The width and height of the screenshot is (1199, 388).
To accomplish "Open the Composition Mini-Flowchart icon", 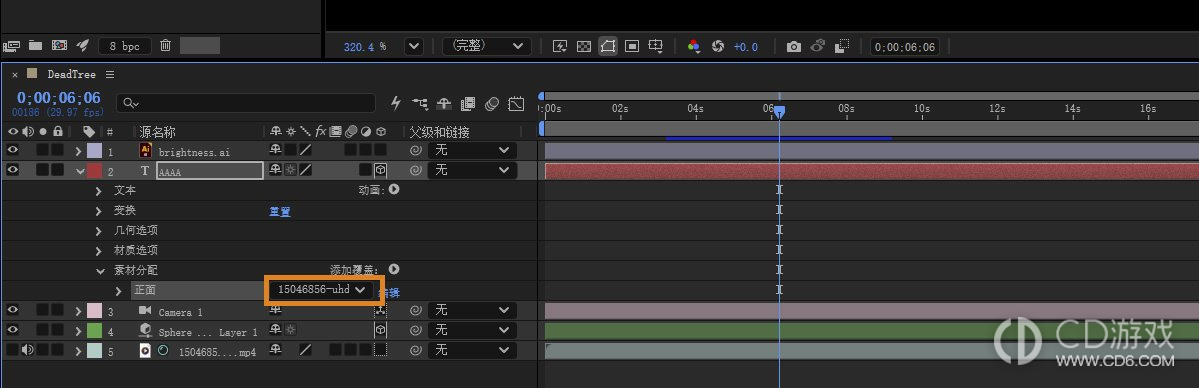I will click(420, 103).
